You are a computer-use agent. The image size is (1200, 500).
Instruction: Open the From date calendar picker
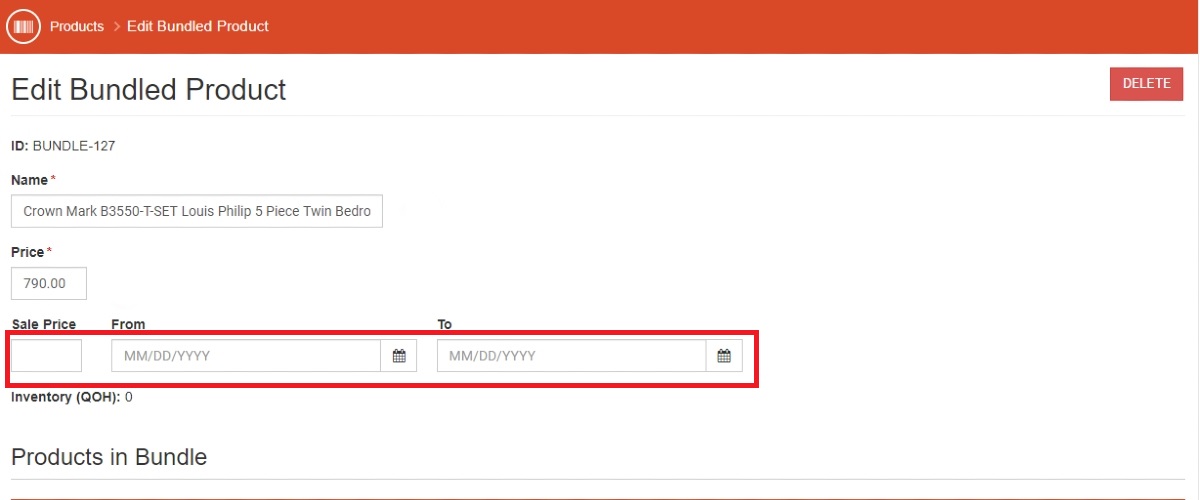[399, 356]
